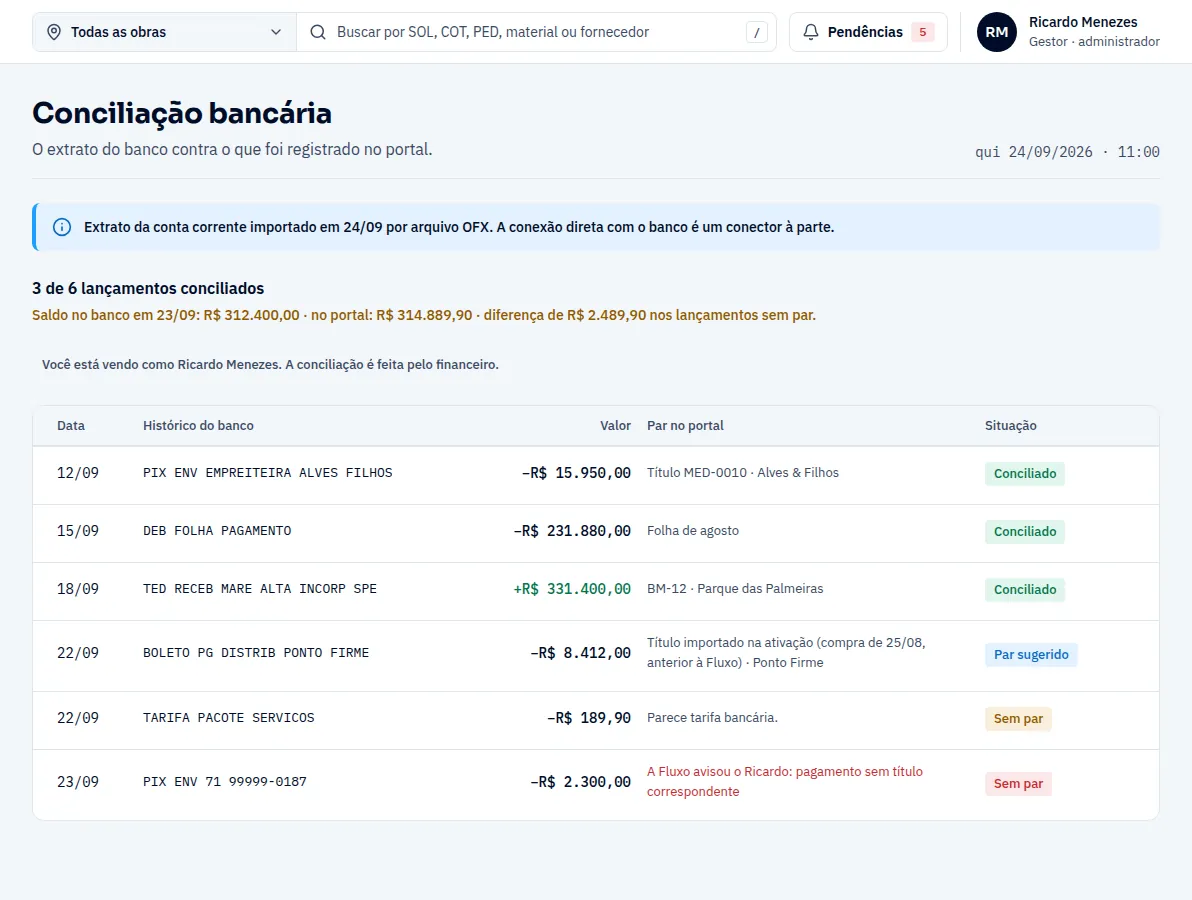Click date 15/09 cell
The image size is (1192, 900).
click(x=78, y=531)
